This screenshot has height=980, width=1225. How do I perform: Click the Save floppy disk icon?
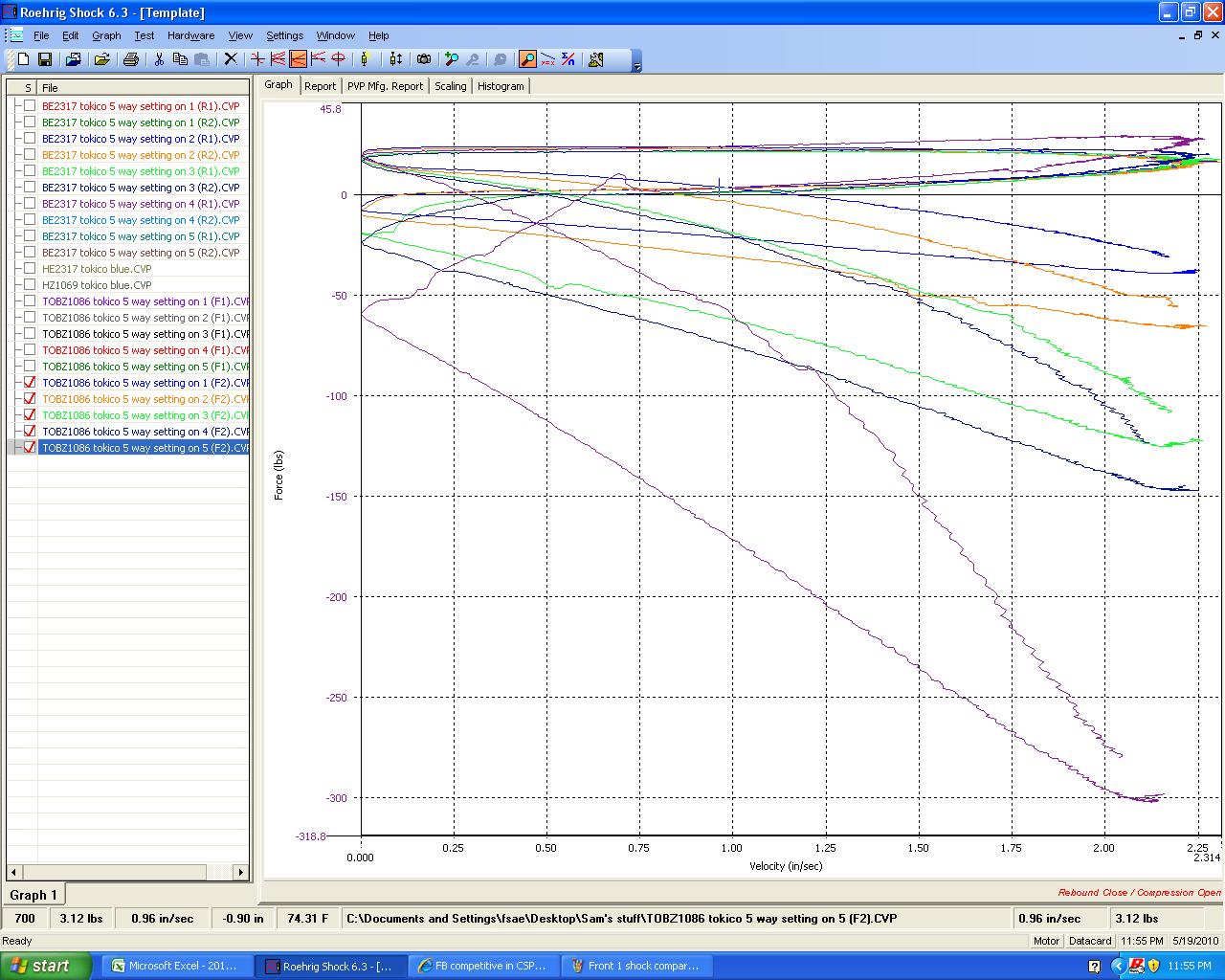coord(44,59)
